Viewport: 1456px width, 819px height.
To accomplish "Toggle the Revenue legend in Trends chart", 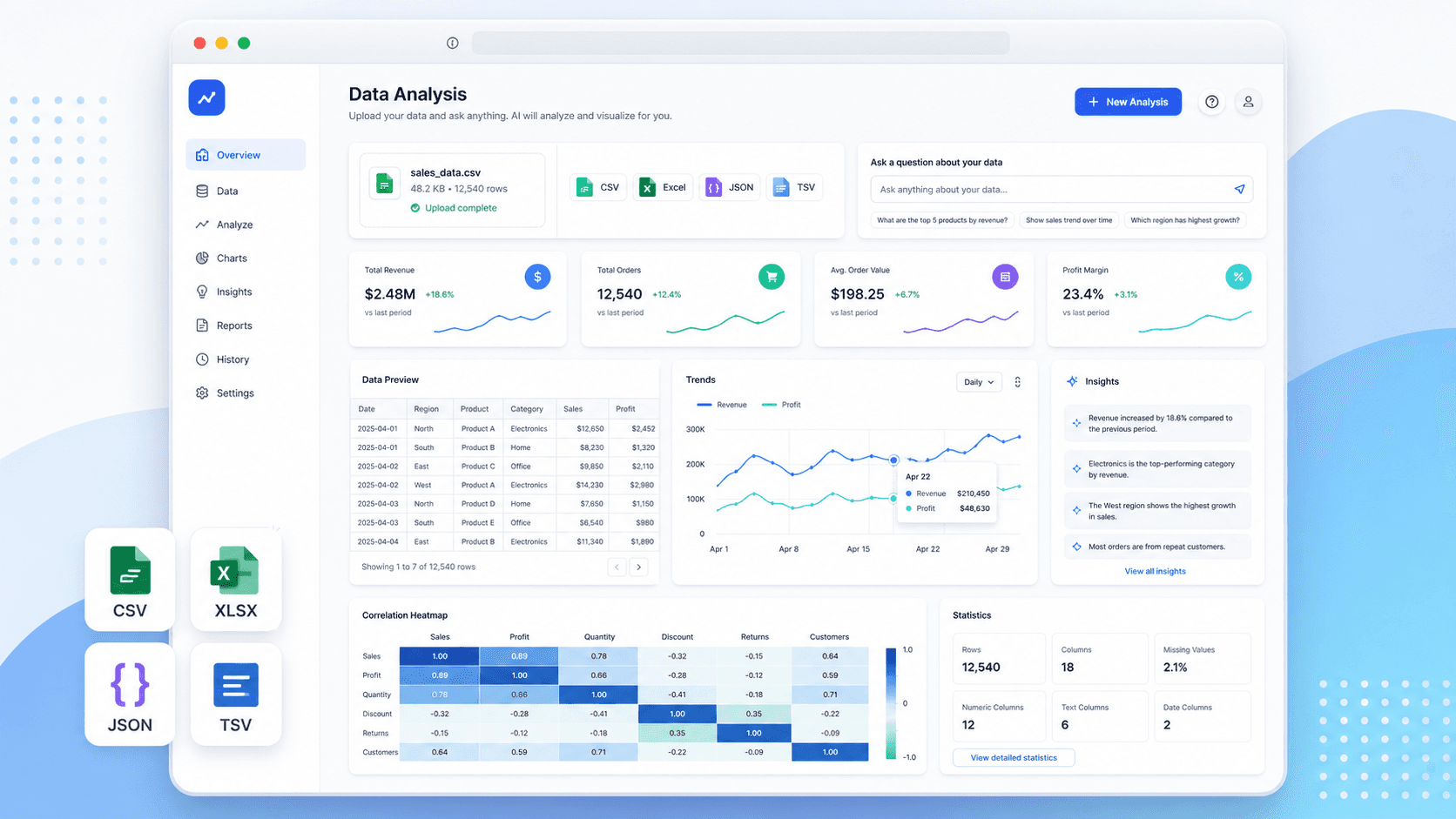I will coord(722,405).
